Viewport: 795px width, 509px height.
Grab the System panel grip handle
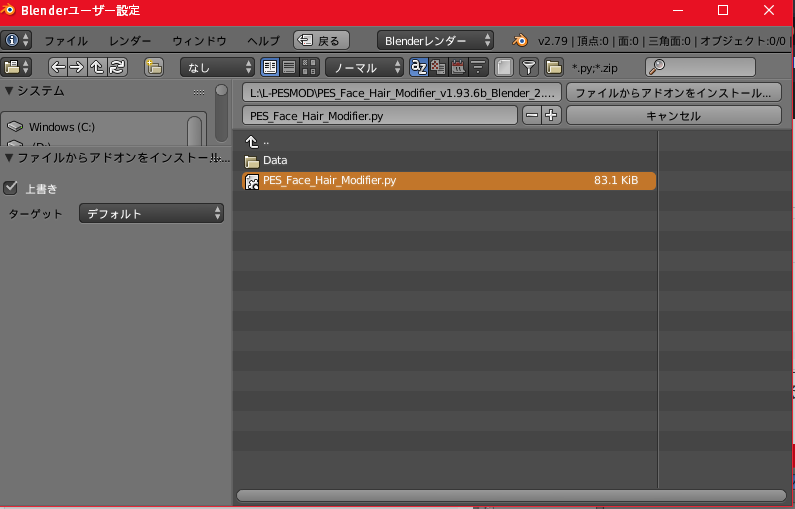(199, 92)
